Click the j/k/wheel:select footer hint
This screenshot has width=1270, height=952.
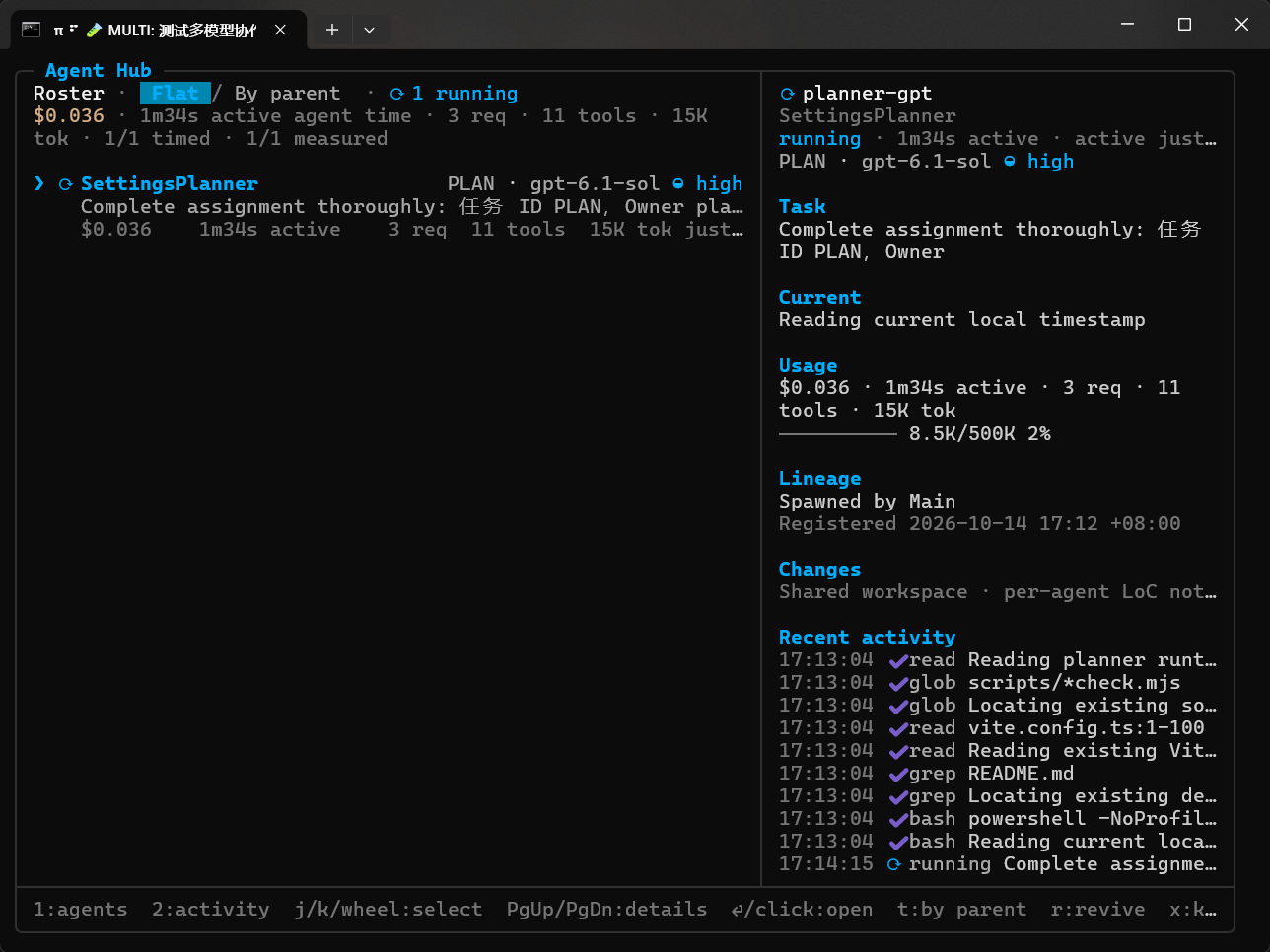coord(388,909)
